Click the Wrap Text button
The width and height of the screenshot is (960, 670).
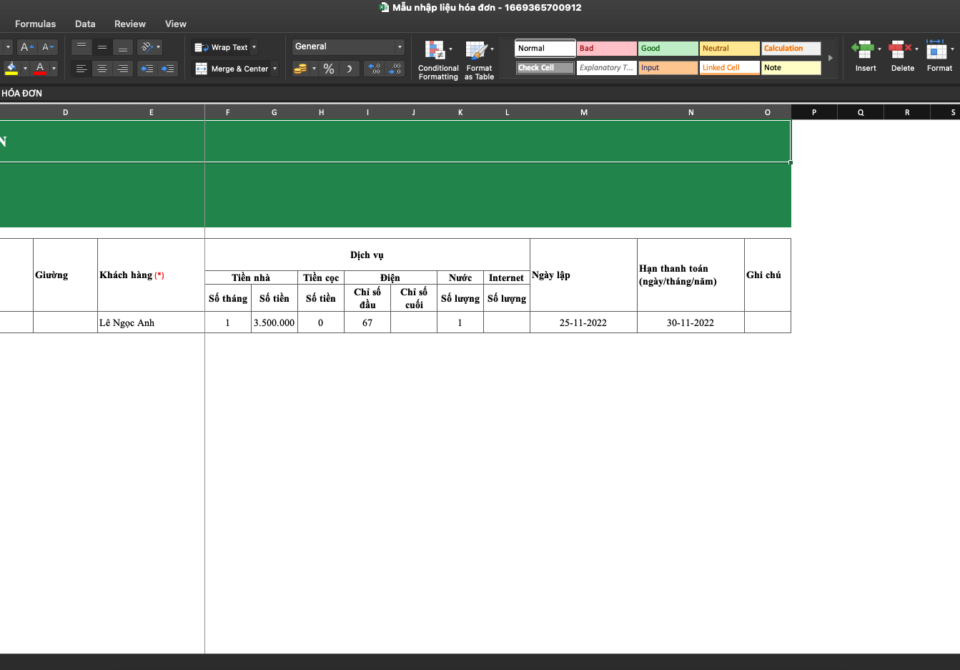(225, 47)
